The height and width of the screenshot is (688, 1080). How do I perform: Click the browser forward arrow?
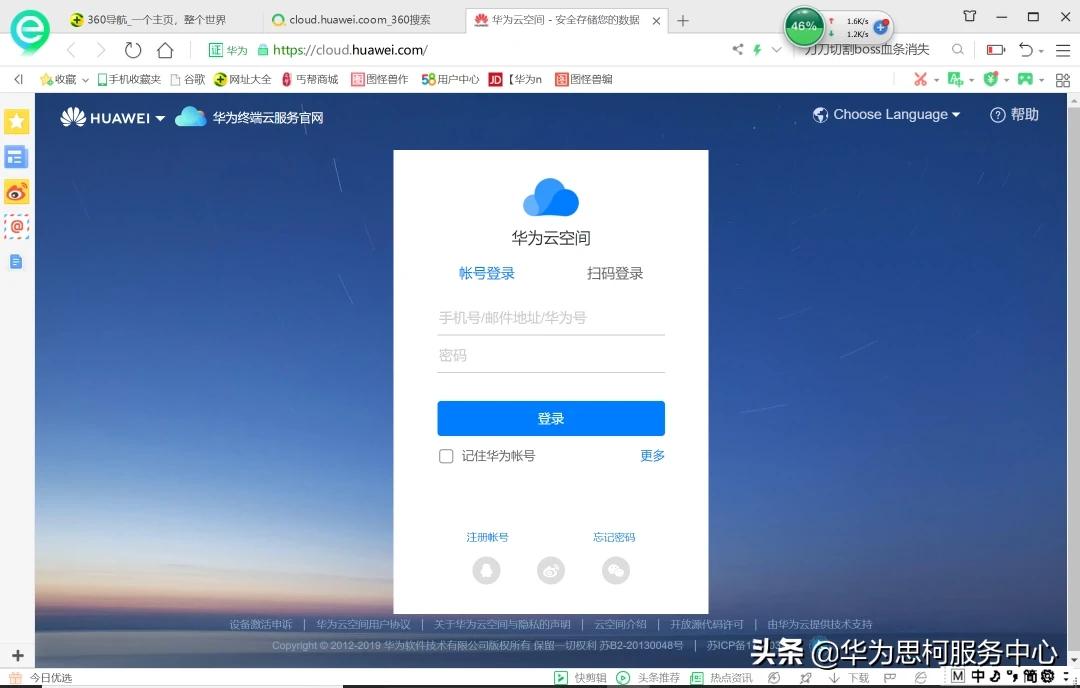[101, 50]
